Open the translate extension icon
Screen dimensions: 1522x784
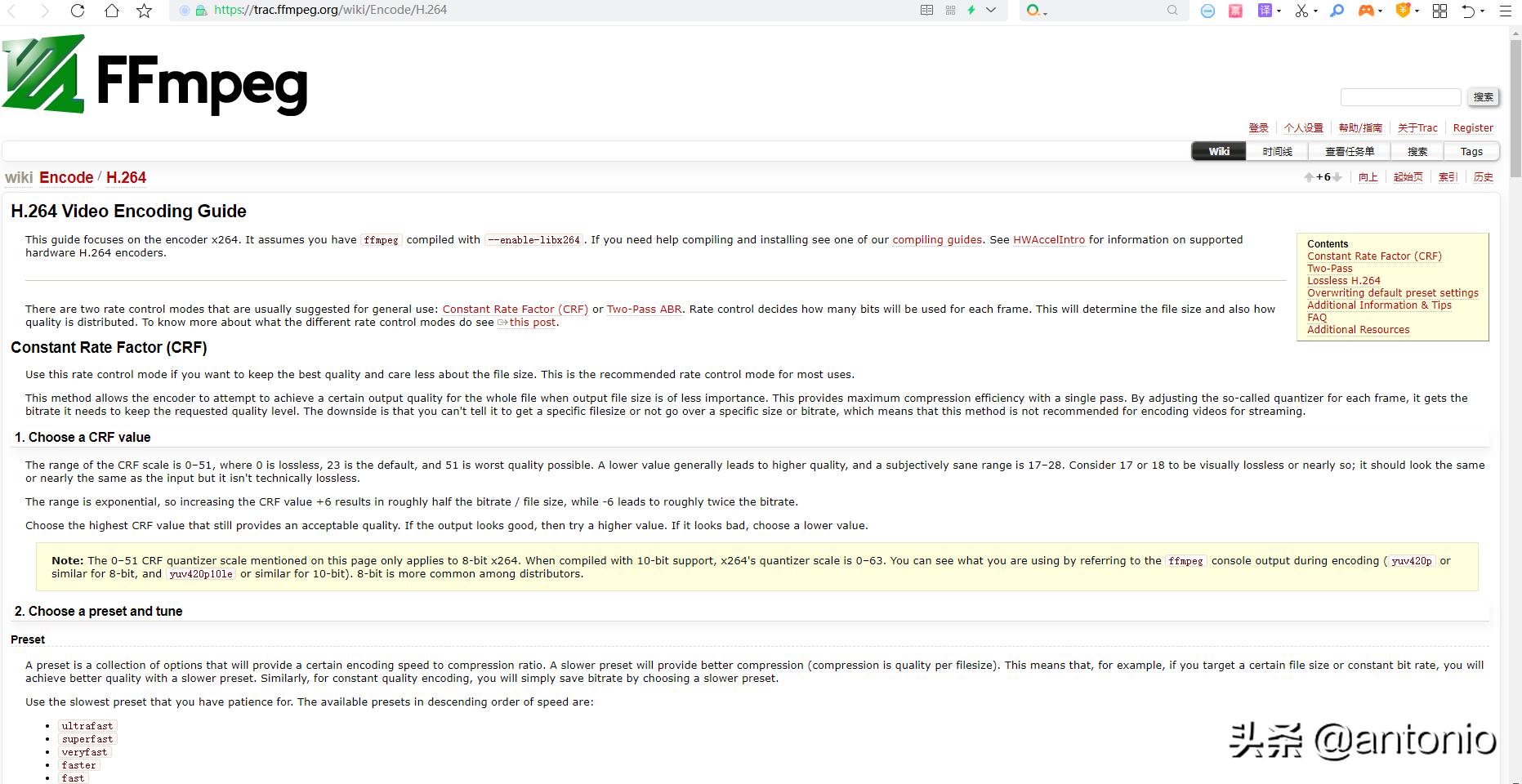(x=1265, y=11)
